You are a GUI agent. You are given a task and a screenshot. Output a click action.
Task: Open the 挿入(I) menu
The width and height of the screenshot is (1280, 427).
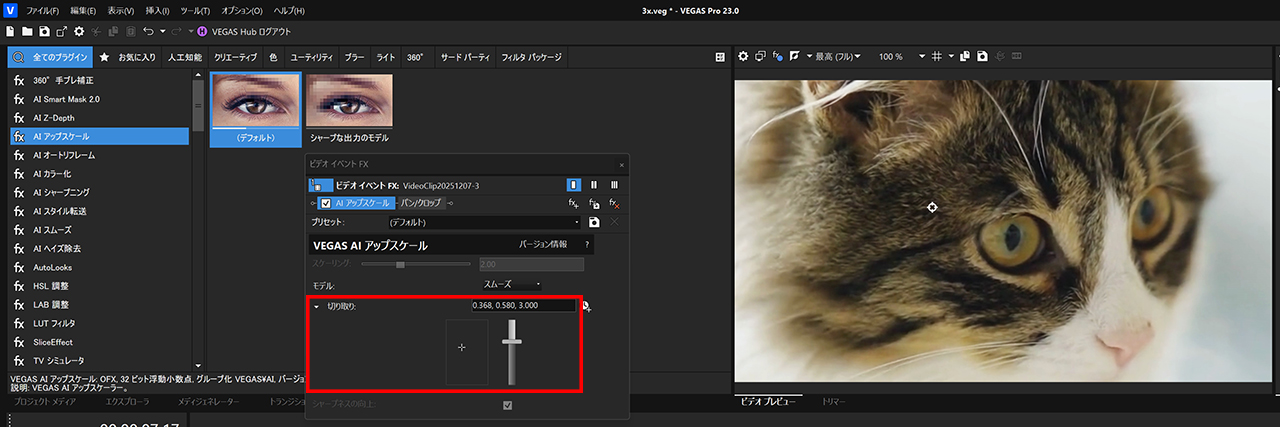click(x=159, y=10)
